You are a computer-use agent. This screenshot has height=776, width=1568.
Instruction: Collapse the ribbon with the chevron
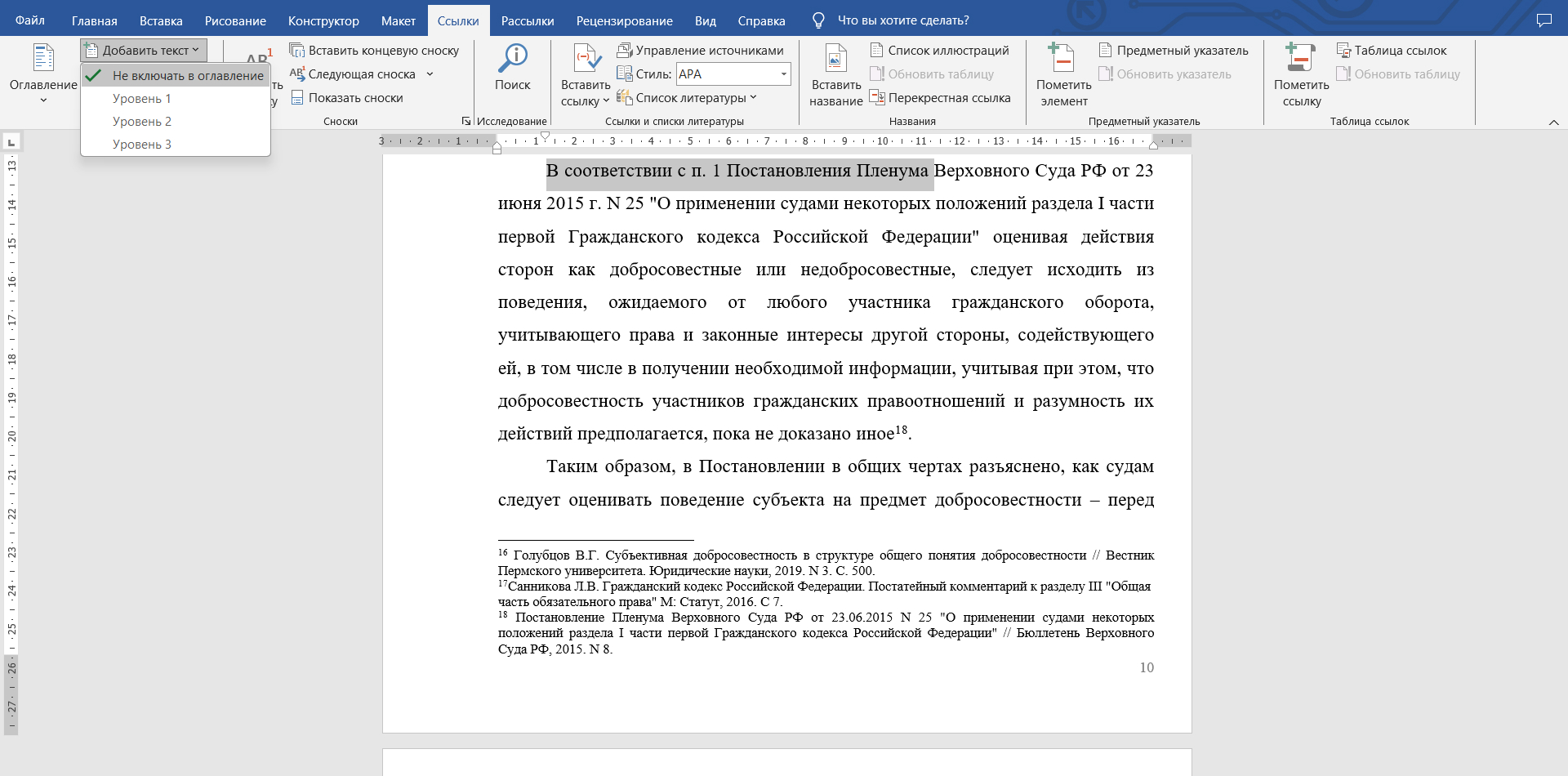1553,123
